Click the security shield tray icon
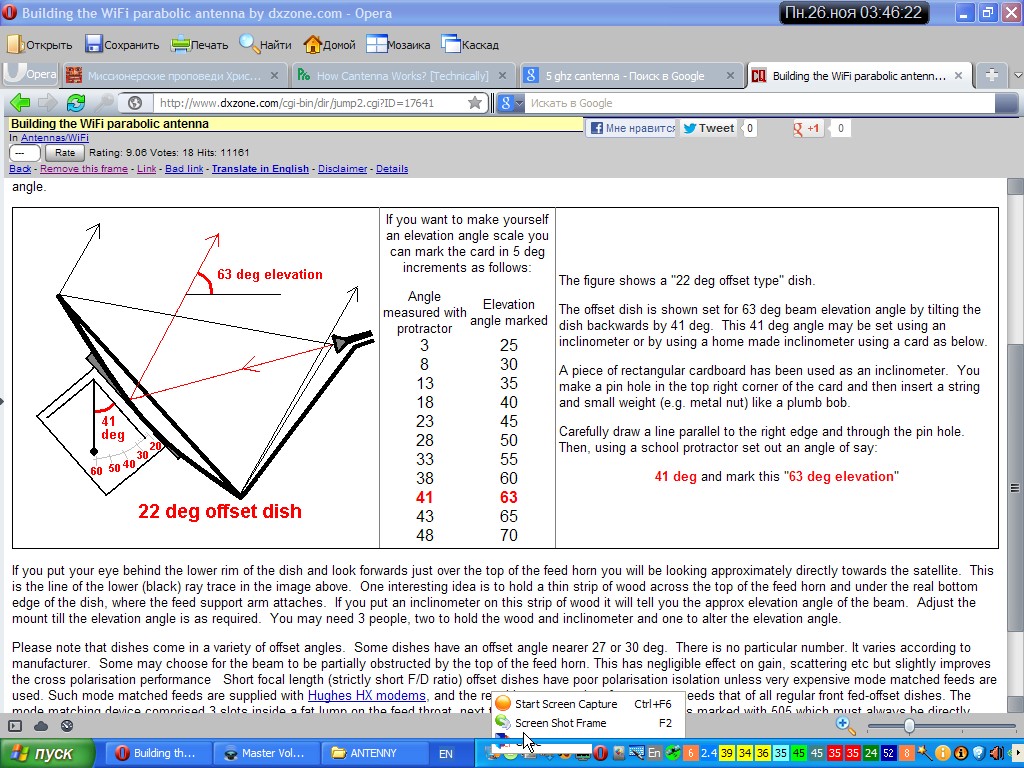Screen dimensions: 1024x768 (x=978, y=753)
